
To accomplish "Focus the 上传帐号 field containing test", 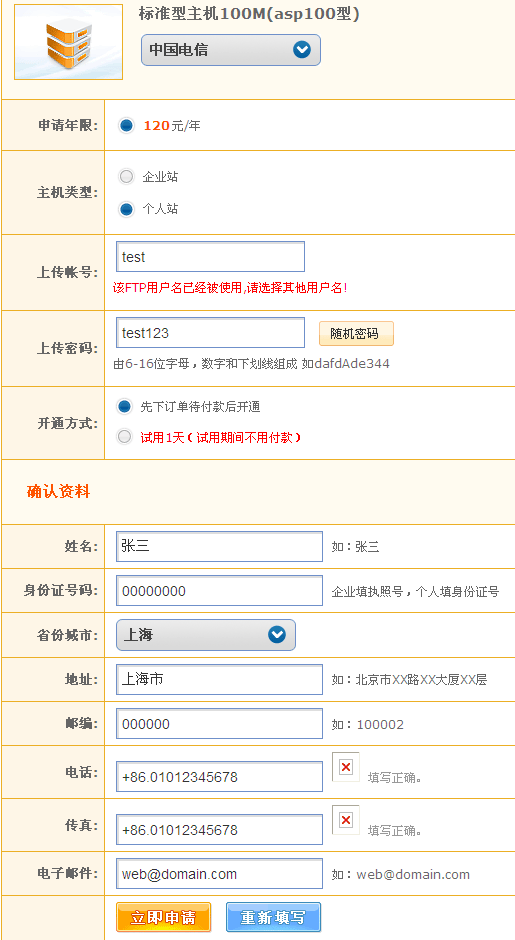I will (210, 257).
